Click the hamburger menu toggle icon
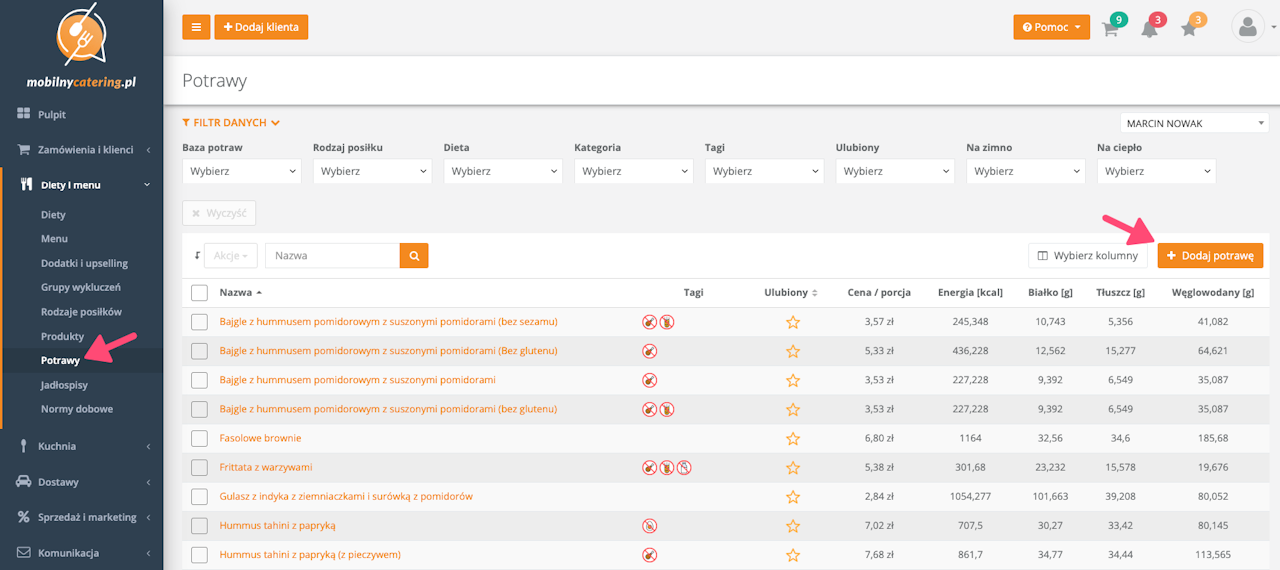Viewport: 1280px width, 570px height. pyautogui.click(x=196, y=27)
